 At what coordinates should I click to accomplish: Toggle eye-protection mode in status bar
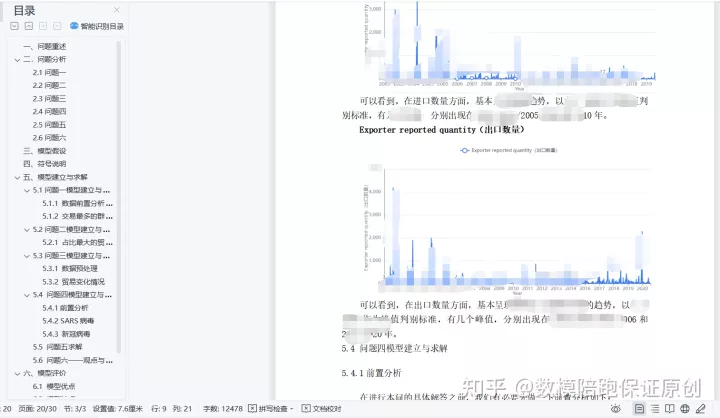[x=616, y=409]
